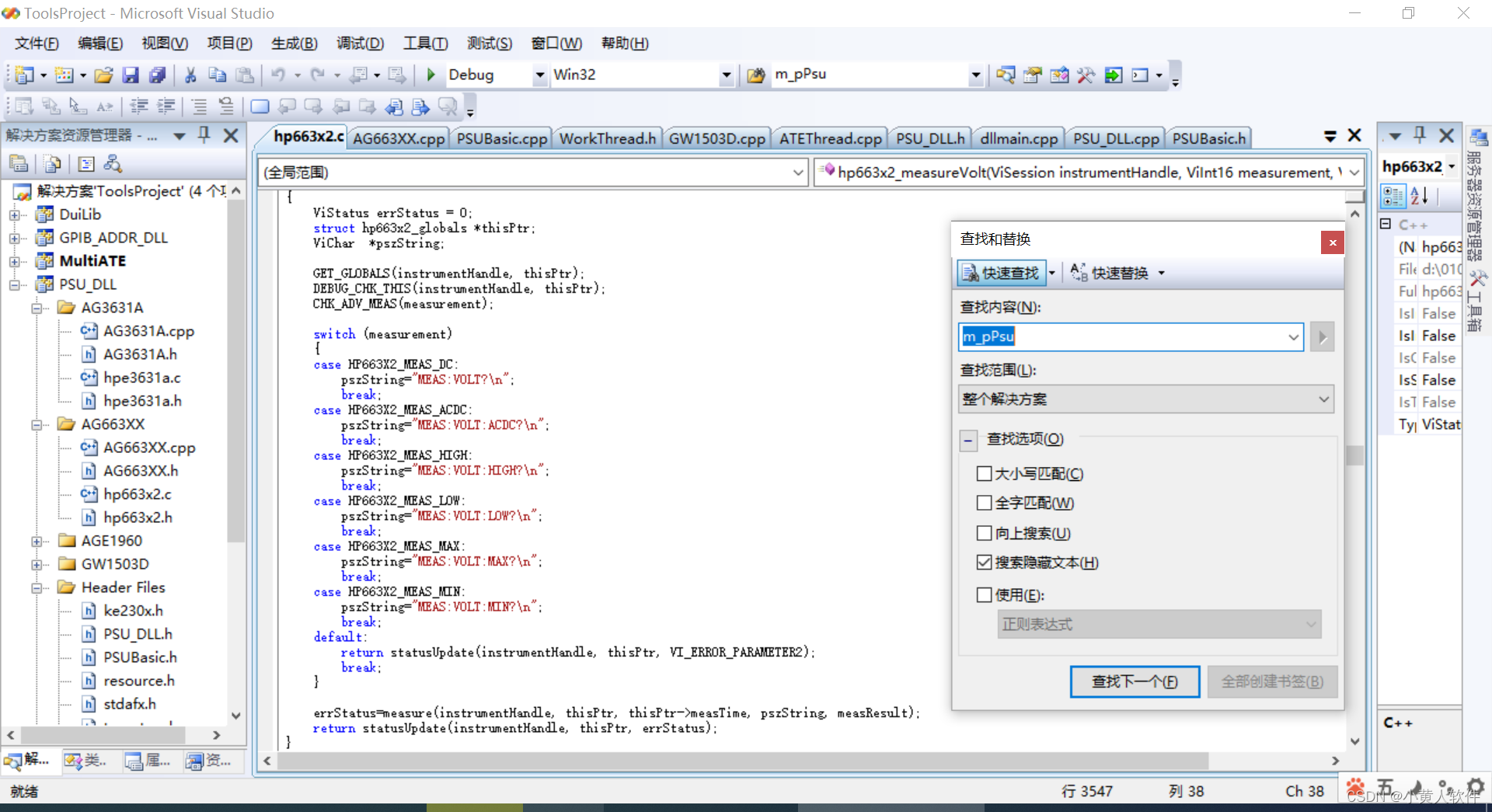Click the Find in Files icon beside m_pPsu
Viewport: 1492px width, 812px height.
click(755, 75)
